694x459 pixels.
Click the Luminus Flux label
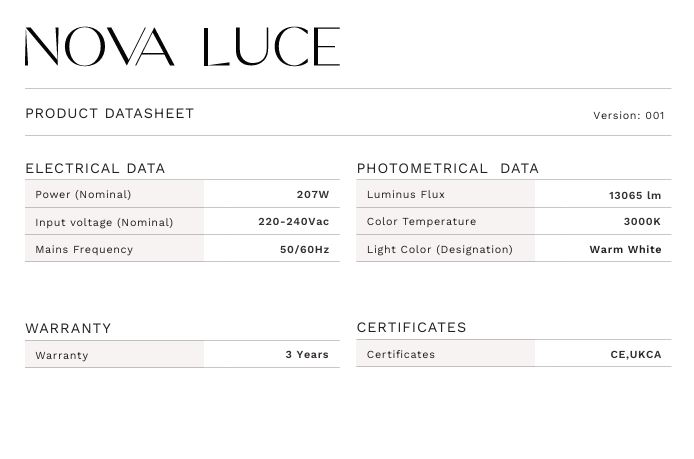(x=406, y=194)
